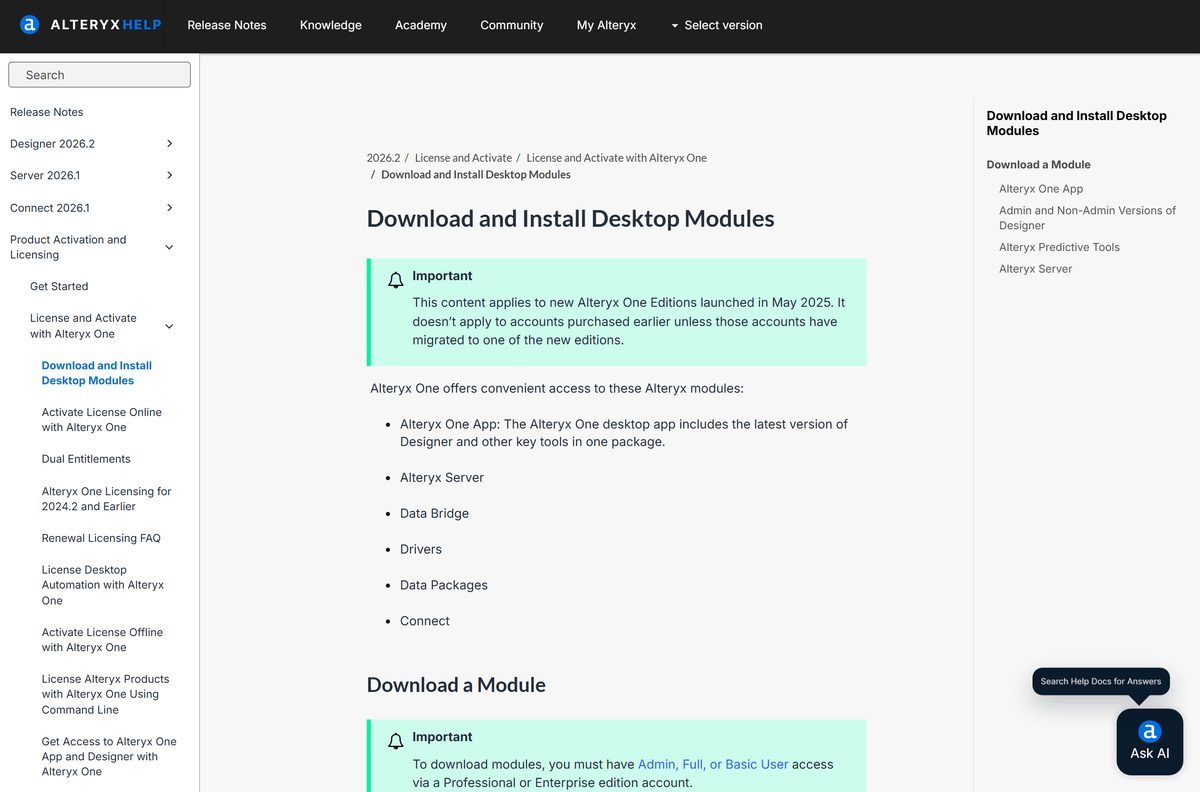Jump to Download a Module in page outline
Image resolution: width=1200 pixels, height=792 pixels.
[x=1038, y=165]
